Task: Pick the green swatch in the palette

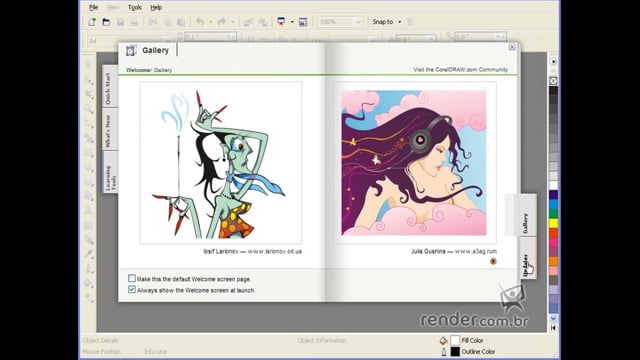Action: 553,214
